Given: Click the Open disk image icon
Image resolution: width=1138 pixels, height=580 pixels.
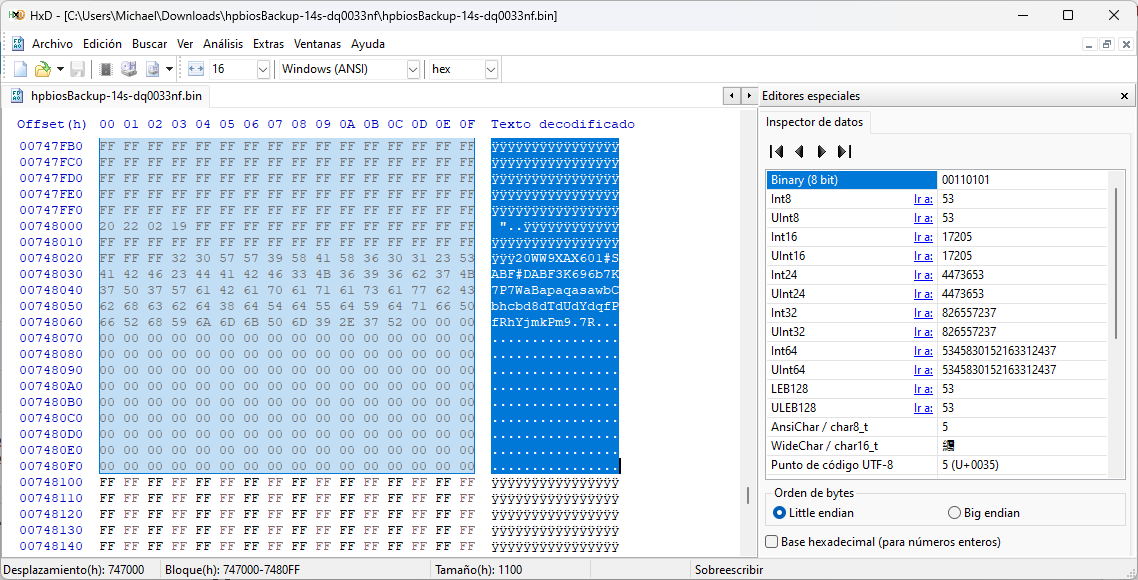Looking at the screenshot, I should point(153,69).
